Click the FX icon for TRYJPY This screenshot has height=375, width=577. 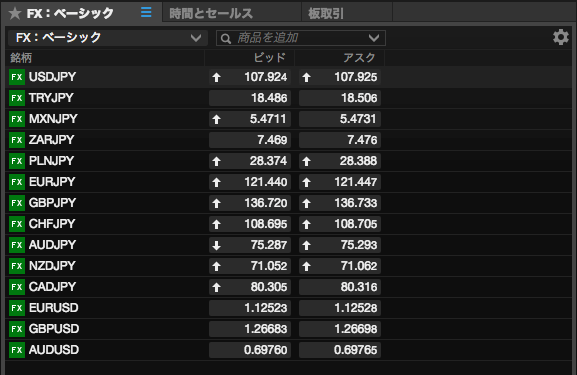tap(17, 98)
